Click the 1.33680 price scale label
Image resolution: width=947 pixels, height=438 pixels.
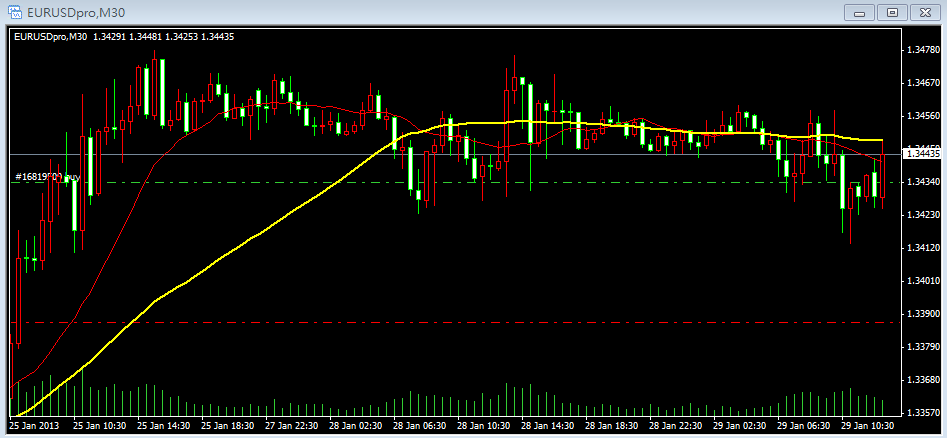click(922, 380)
